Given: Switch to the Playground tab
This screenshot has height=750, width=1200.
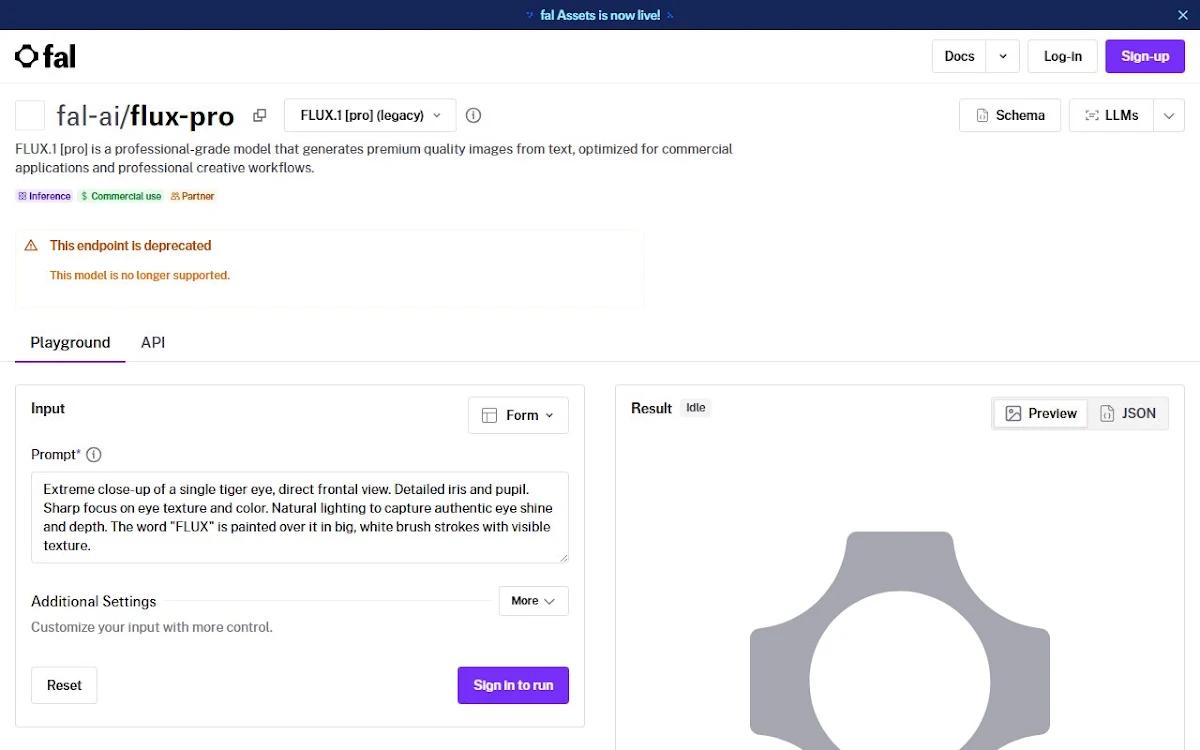Looking at the screenshot, I should [70, 342].
